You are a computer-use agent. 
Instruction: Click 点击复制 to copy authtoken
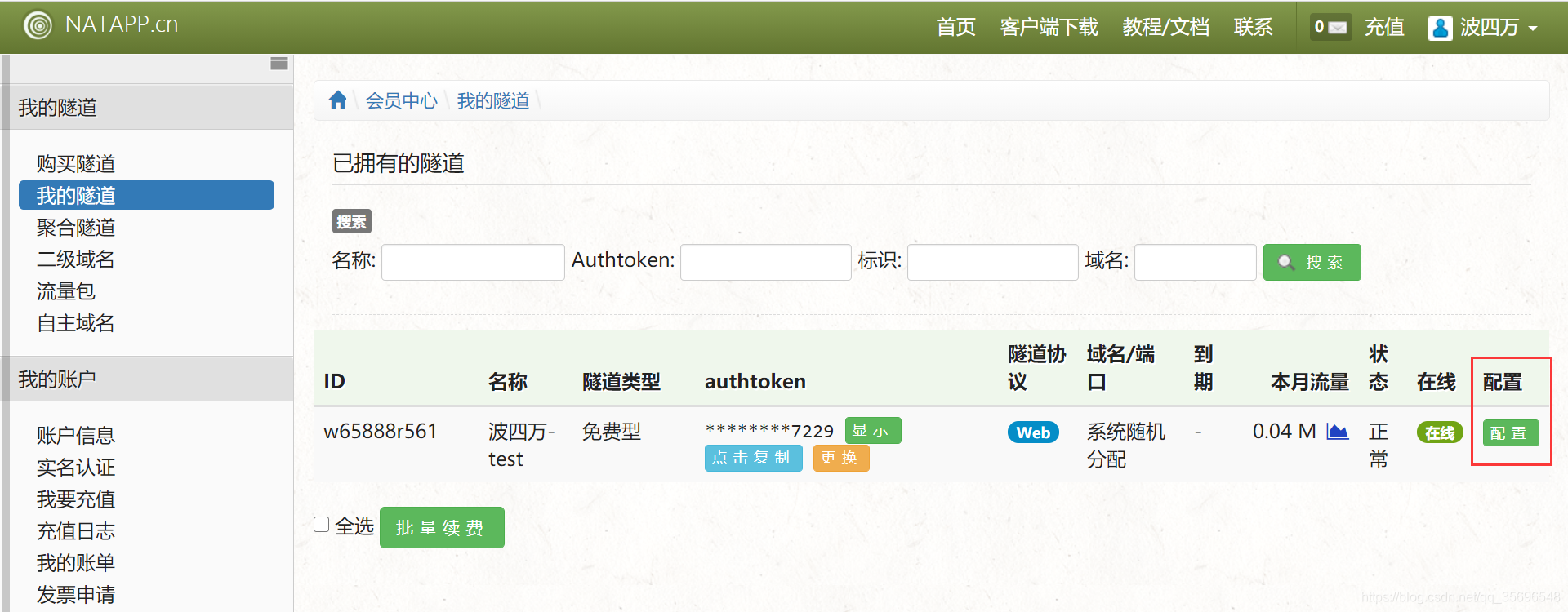[753, 458]
